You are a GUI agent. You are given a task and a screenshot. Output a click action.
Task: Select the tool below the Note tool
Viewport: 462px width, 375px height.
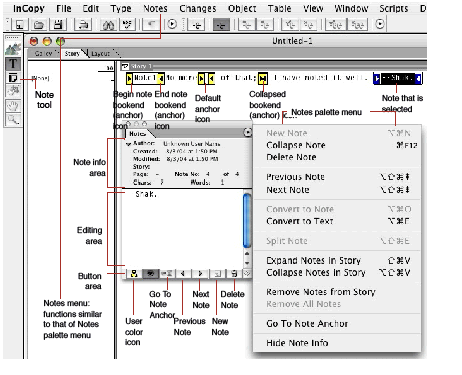click(13, 92)
